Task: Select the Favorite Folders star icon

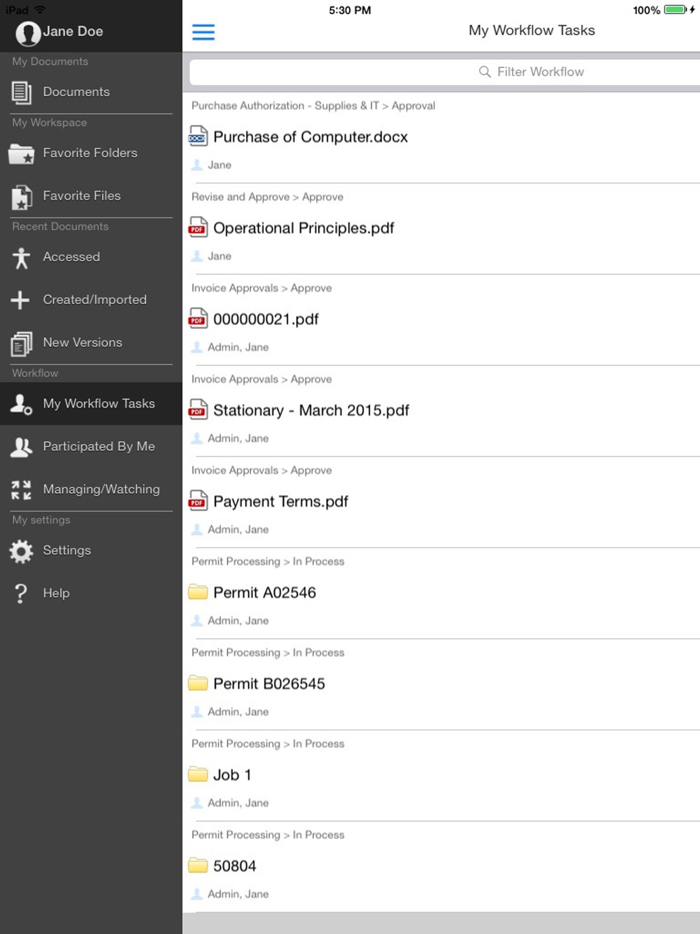Action: (21, 153)
